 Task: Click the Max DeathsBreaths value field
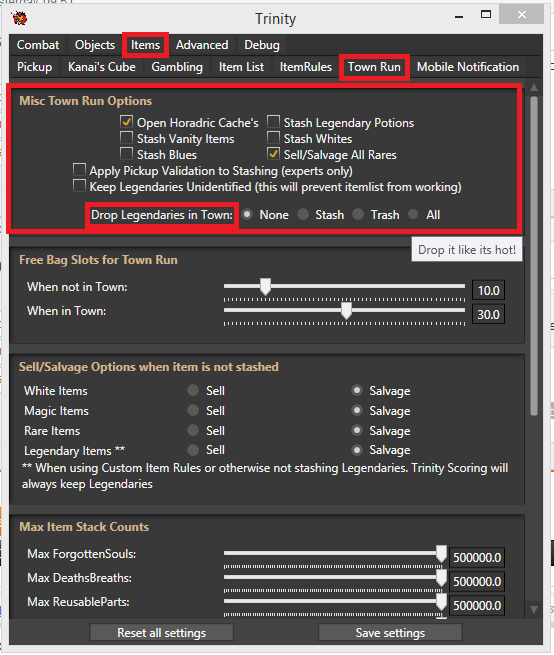pos(477,581)
